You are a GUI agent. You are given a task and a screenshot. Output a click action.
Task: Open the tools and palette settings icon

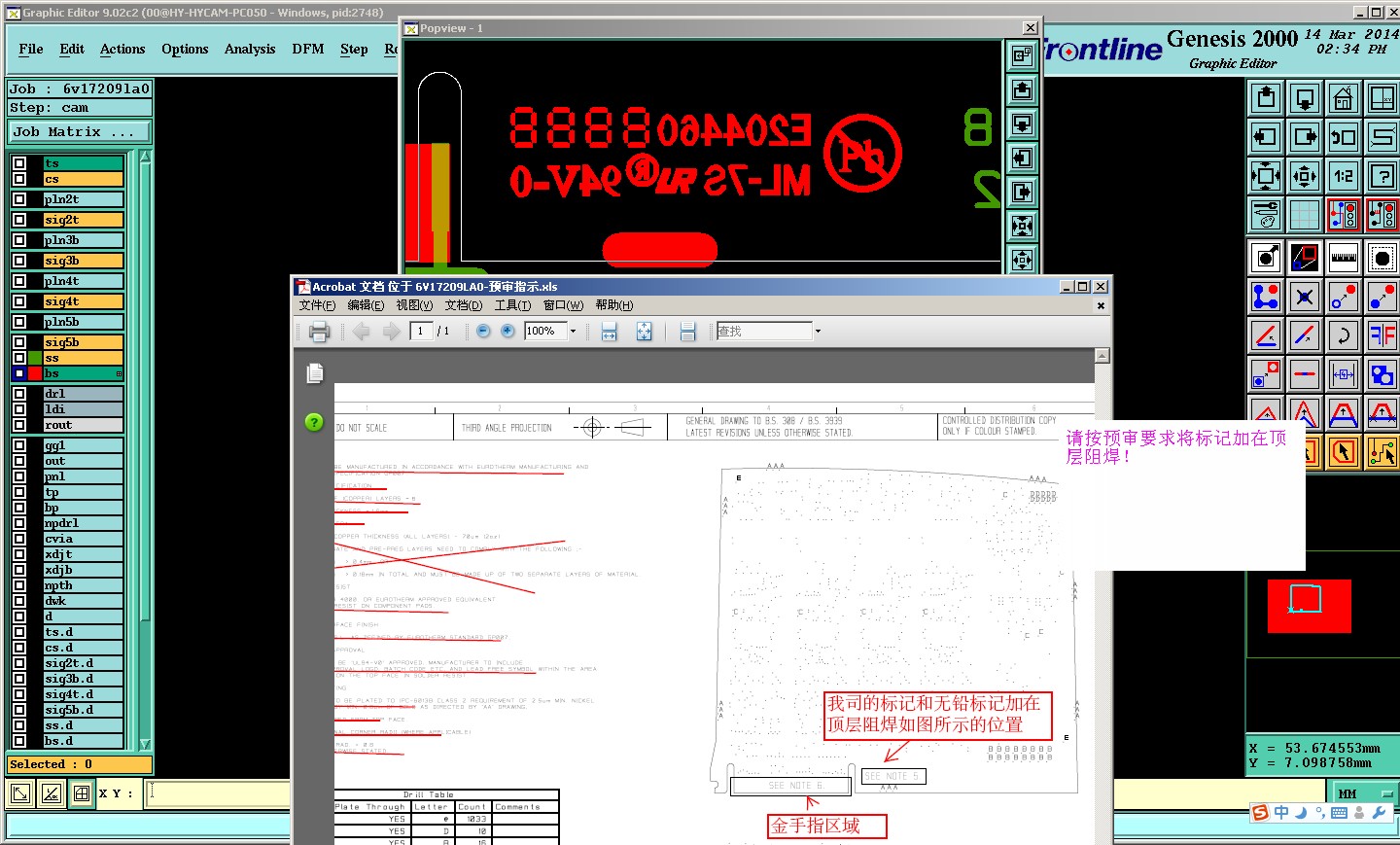point(1266,215)
